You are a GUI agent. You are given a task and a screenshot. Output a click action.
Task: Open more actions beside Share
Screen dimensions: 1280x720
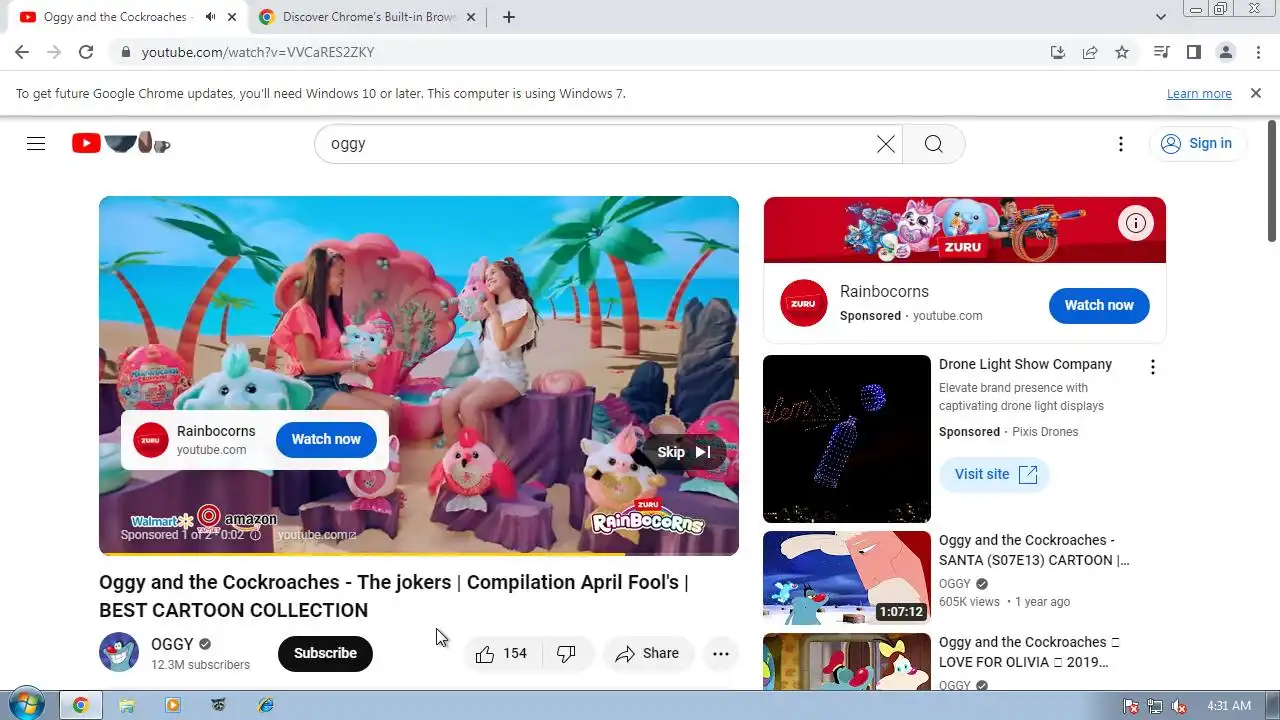721,653
